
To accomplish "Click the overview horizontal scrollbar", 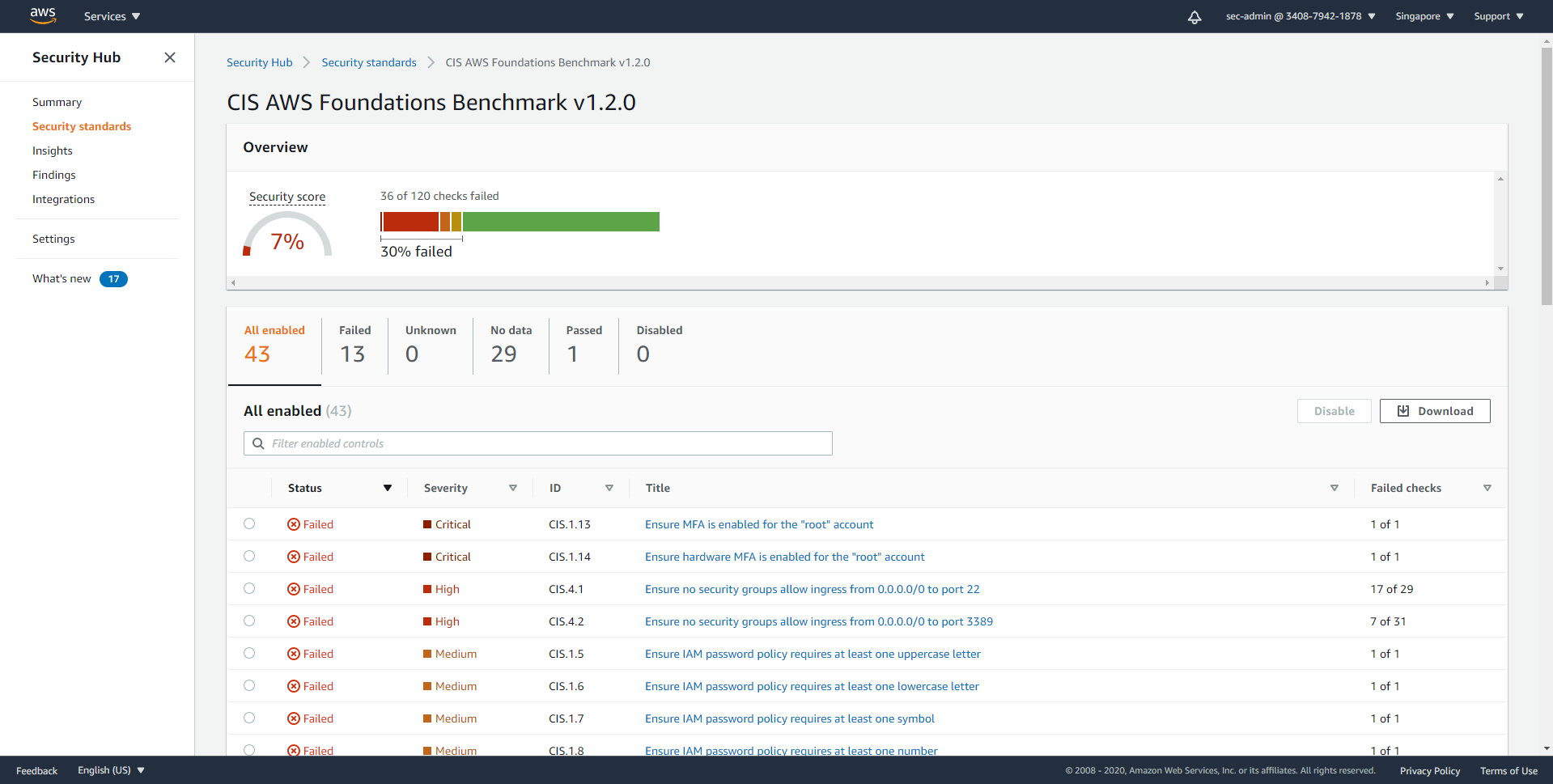I will [x=860, y=283].
